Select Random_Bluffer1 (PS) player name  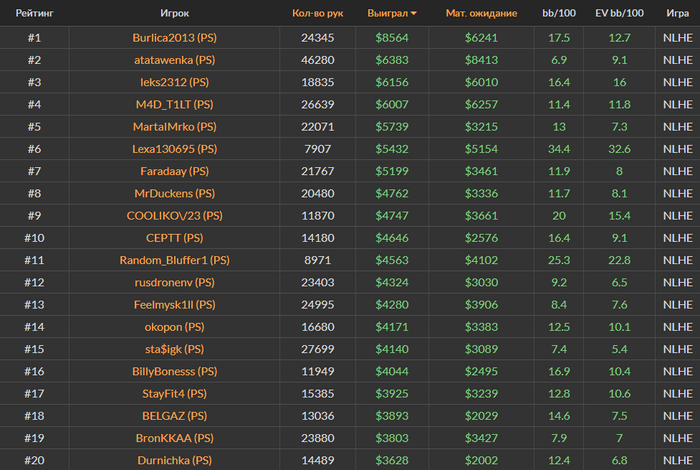coord(175,260)
